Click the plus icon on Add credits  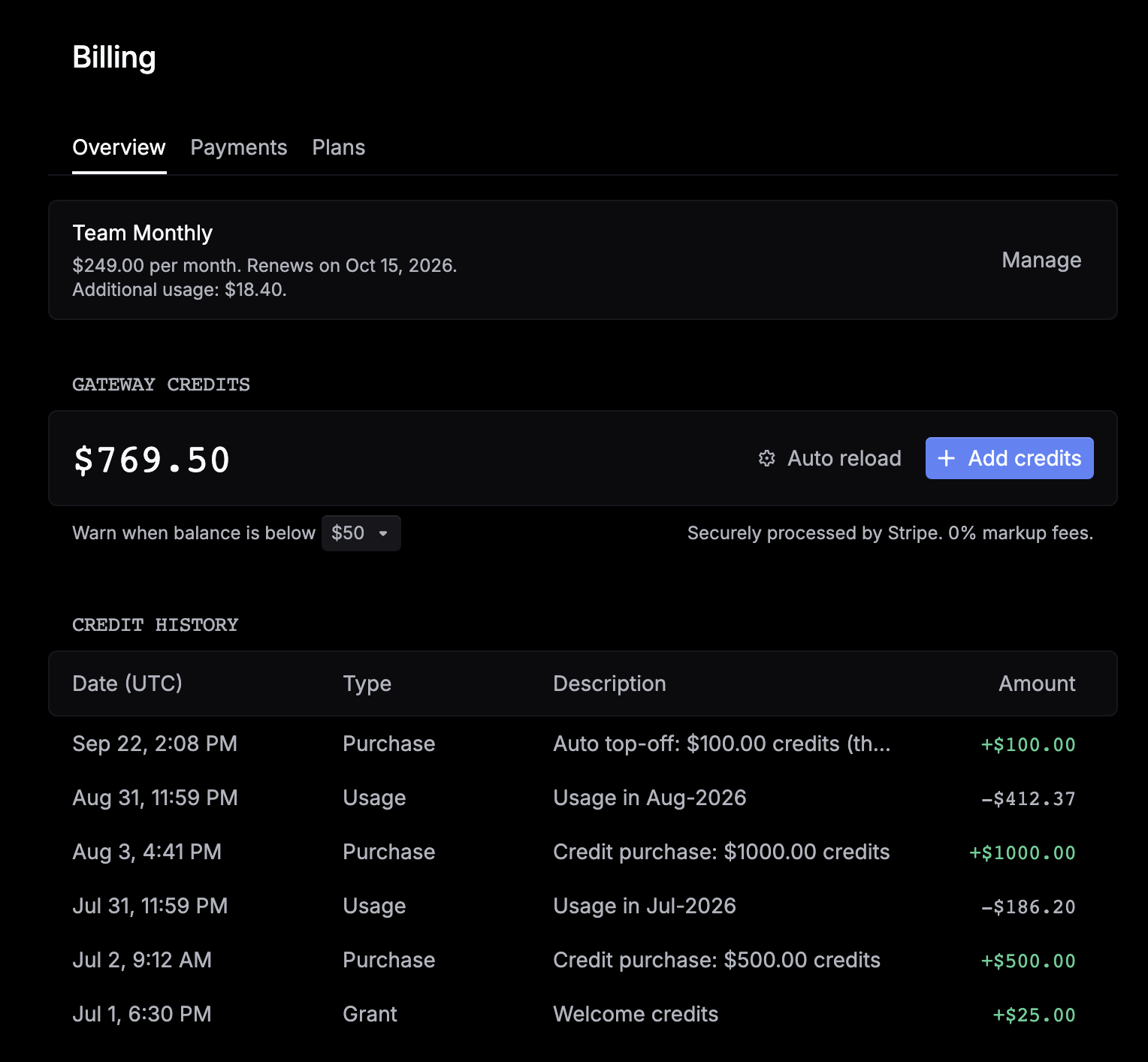pos(947,458)
